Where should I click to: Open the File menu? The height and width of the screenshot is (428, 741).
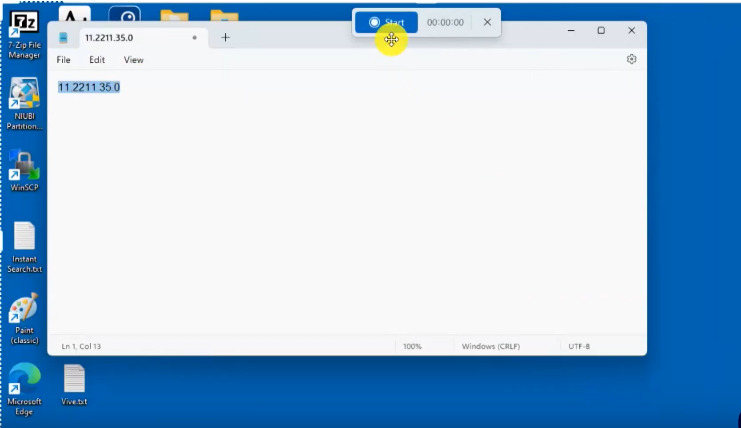click(63, 60)
